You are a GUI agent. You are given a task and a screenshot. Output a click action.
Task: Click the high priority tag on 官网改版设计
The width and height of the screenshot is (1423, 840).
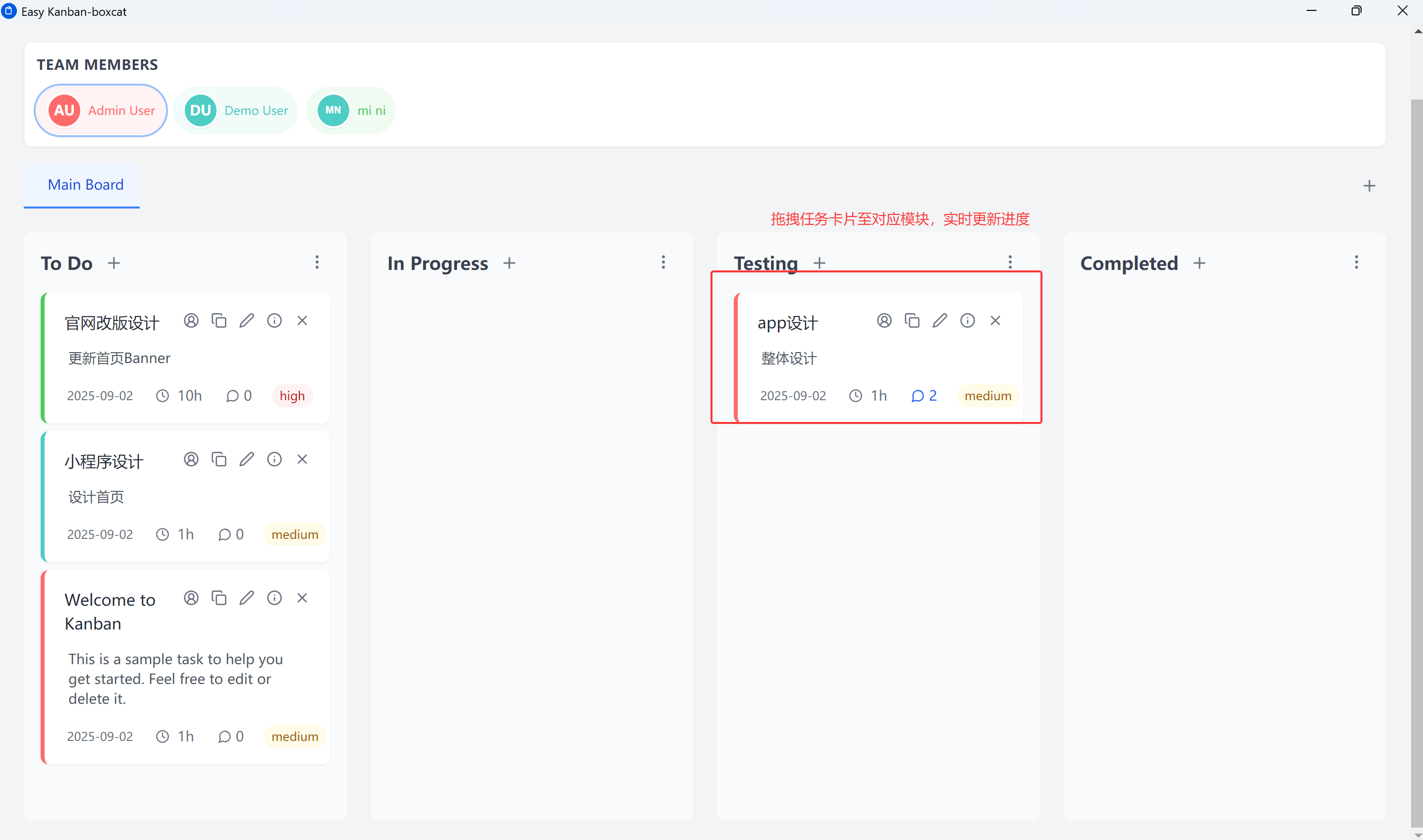pyautogui.click(x=292, y=396)
